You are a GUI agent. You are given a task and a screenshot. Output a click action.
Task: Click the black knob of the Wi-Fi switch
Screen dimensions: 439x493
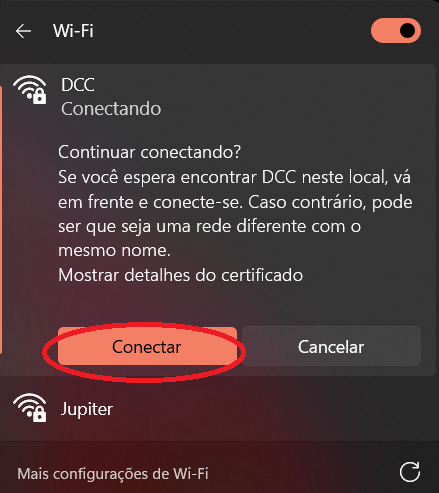407,31
